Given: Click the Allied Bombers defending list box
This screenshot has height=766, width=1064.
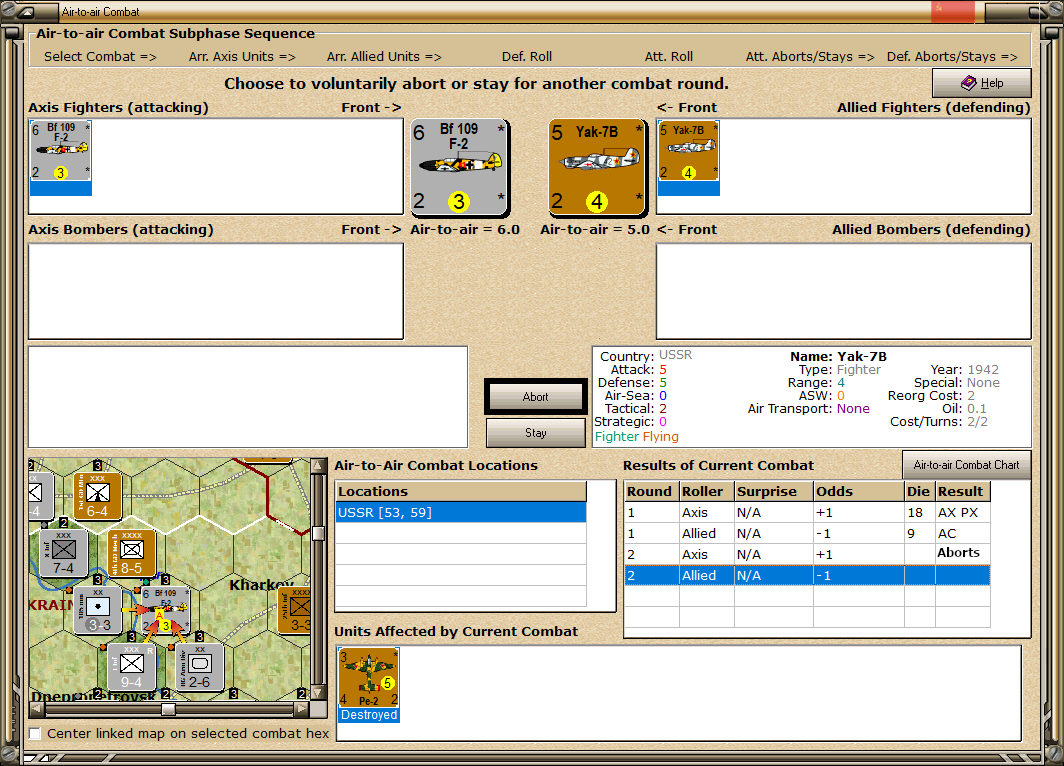Looking at the screenshot, I should pyautogui.click(x=843, y=291).
